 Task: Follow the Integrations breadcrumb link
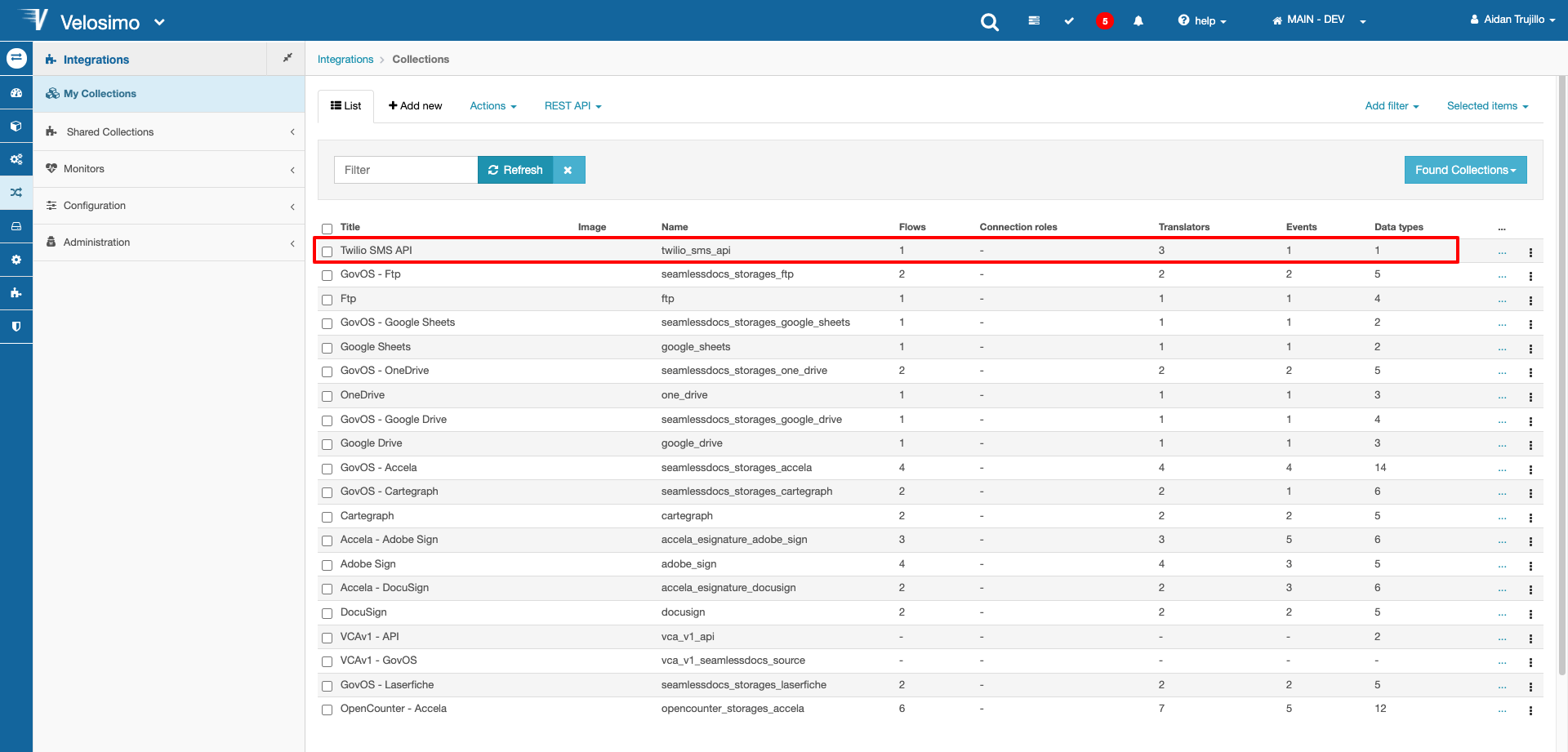click(x=345, y=59)
